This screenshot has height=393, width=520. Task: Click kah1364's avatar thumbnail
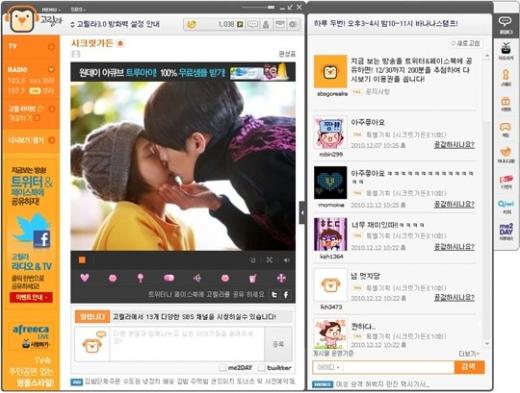coord(330,234)
